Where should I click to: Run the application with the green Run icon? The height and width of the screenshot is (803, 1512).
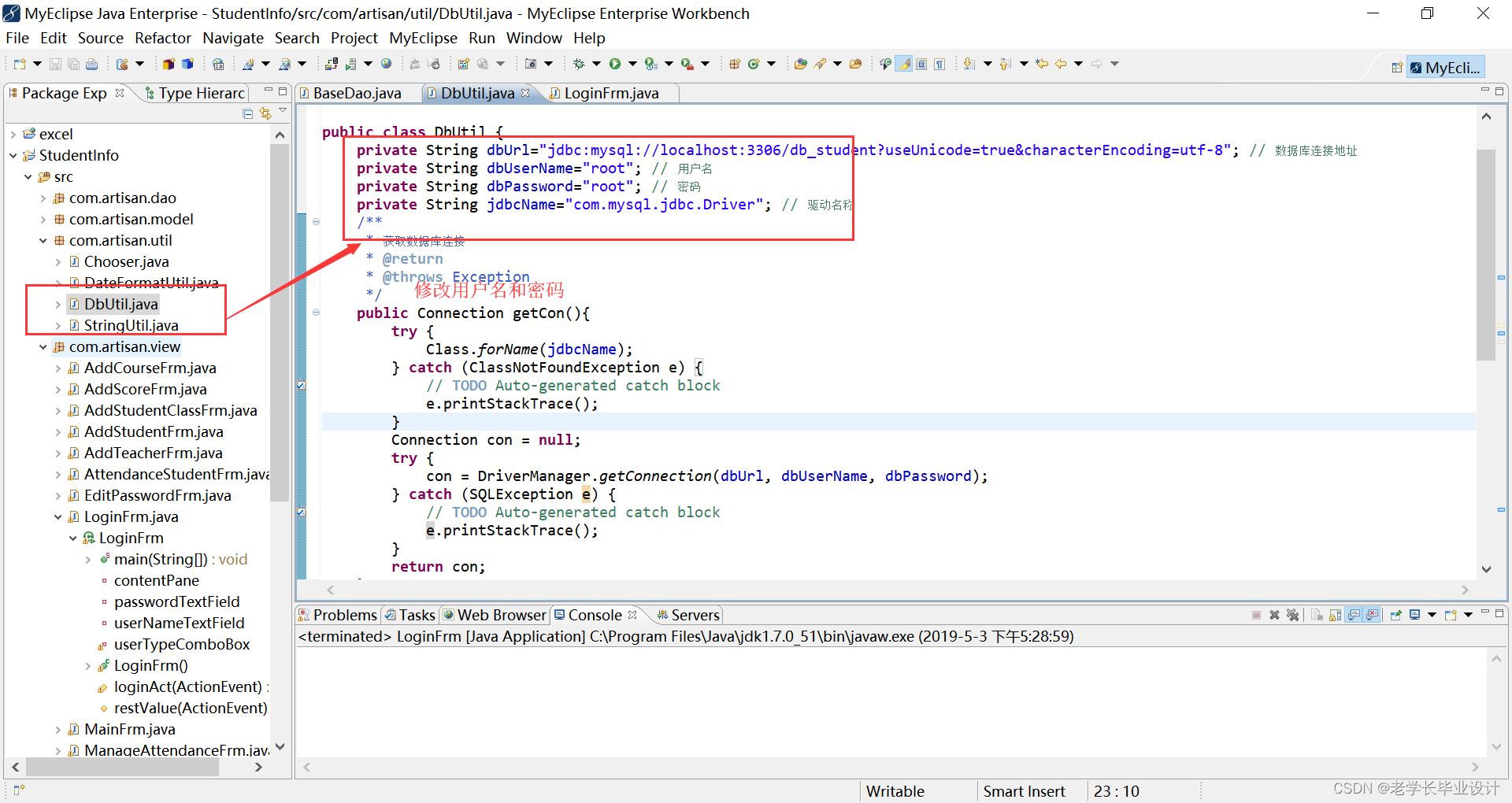click(x=615, y=63)
